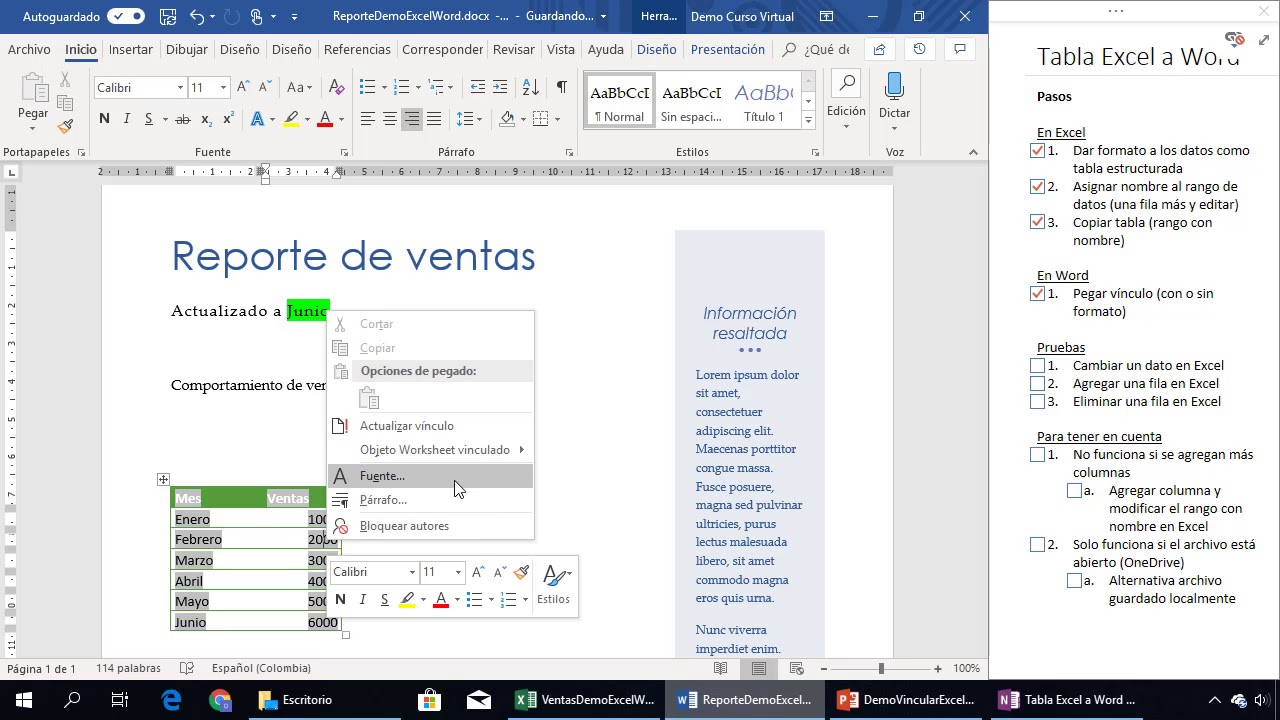The height and width of the screenshot is (720, 1280).
Task: Apply the Título 1 style
Action: click(763, 101)
